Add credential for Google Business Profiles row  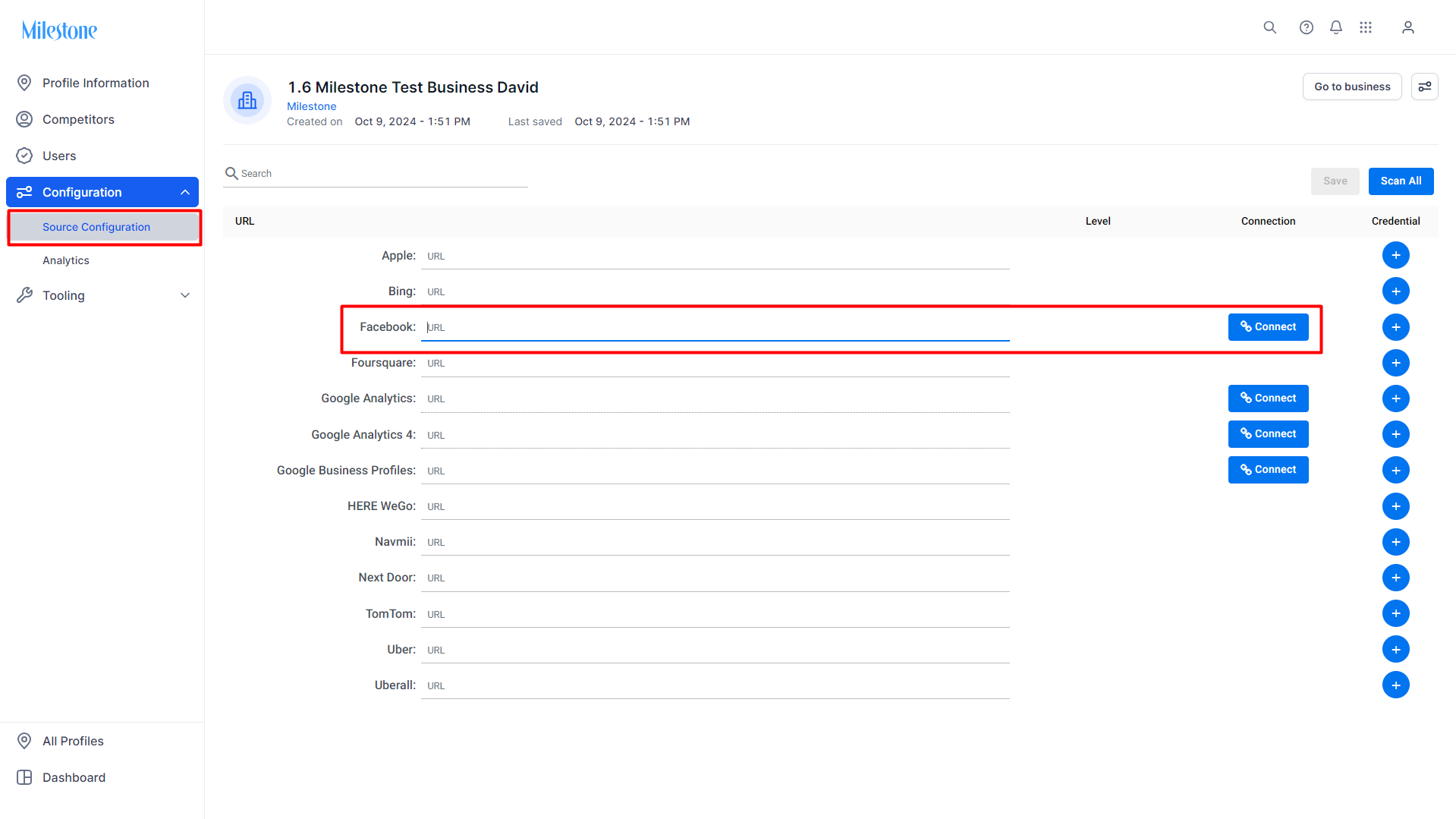point(1395,470)
